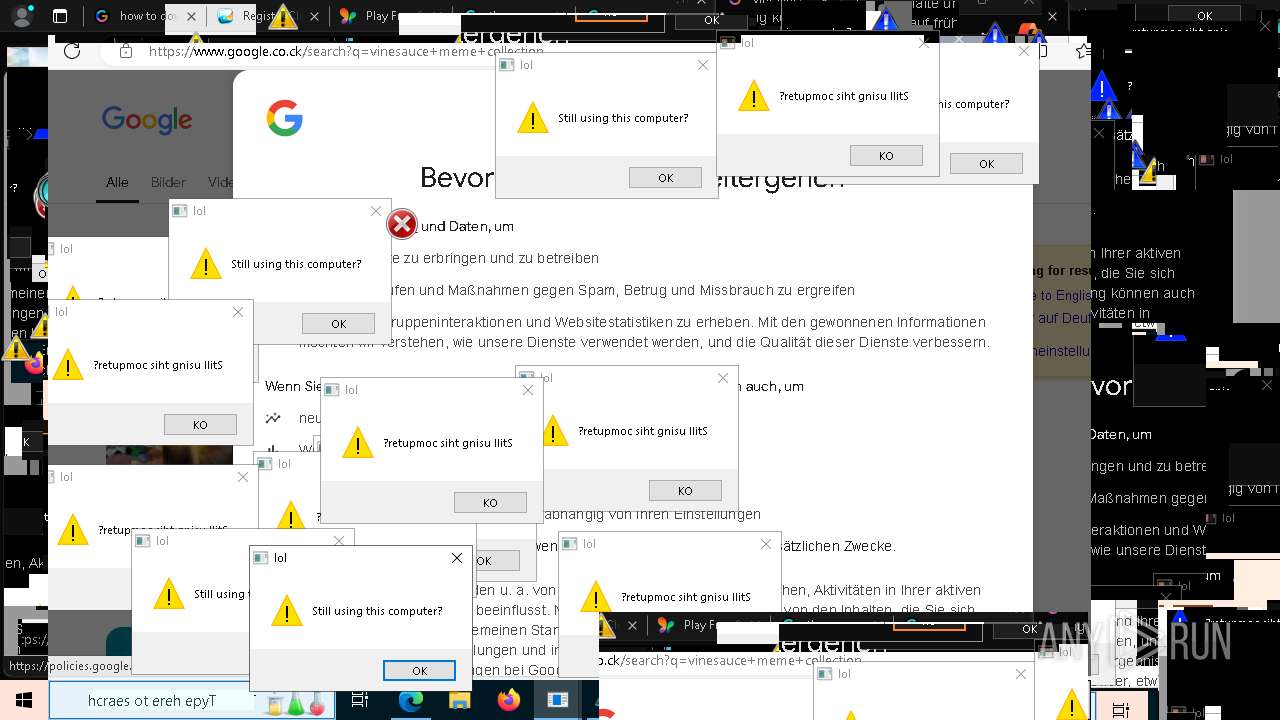The height and width of the screenshot is (720, 1280).
Task: Open Microsoft Edge from the taskbar
Action: [x=411, y=701]
